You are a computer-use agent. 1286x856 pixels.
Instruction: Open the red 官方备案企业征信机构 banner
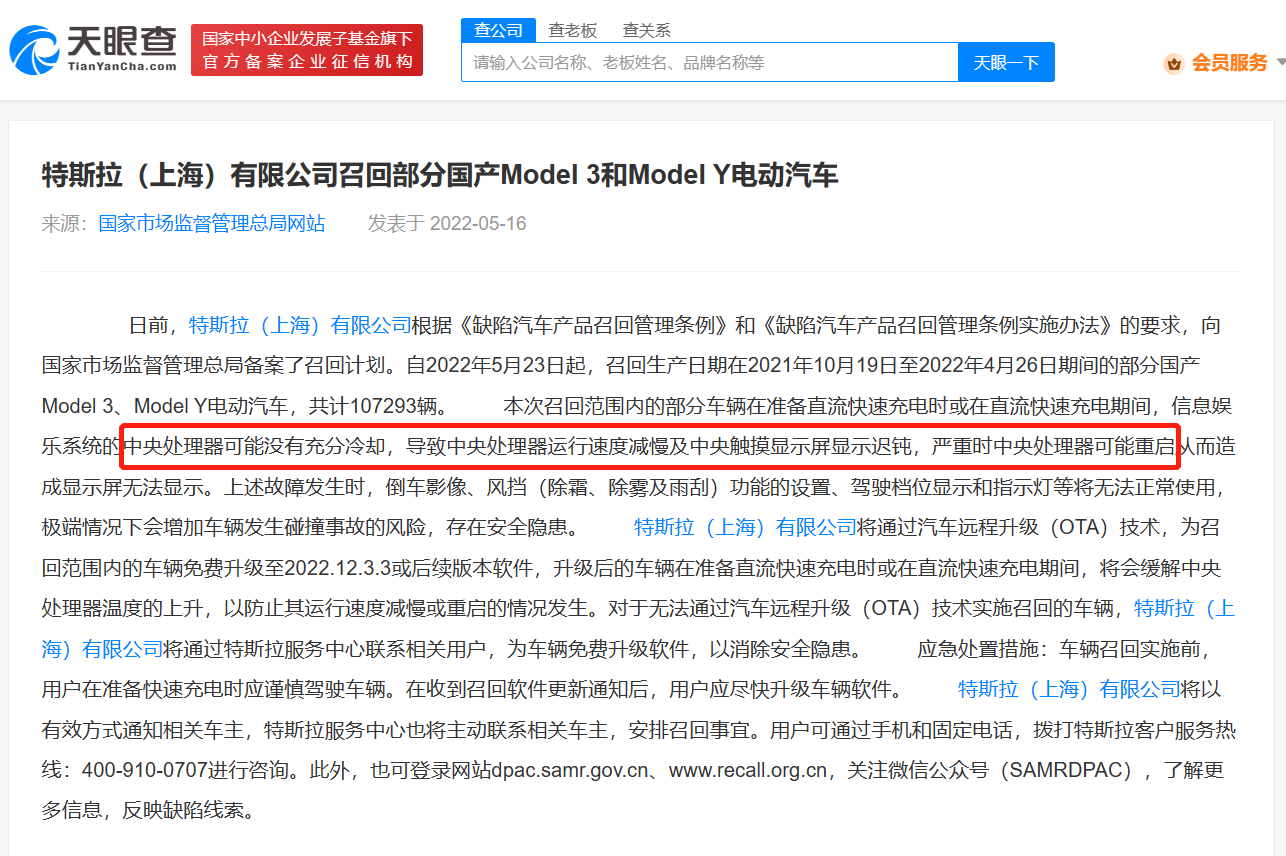[307, 50]
